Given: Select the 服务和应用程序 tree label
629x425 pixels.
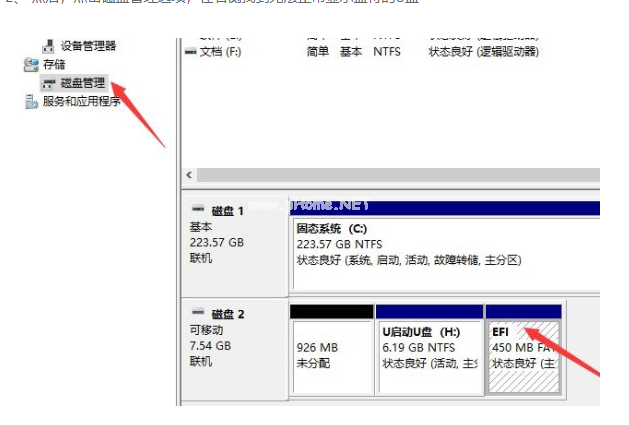Looking at the screenshot, I should 81,101.
